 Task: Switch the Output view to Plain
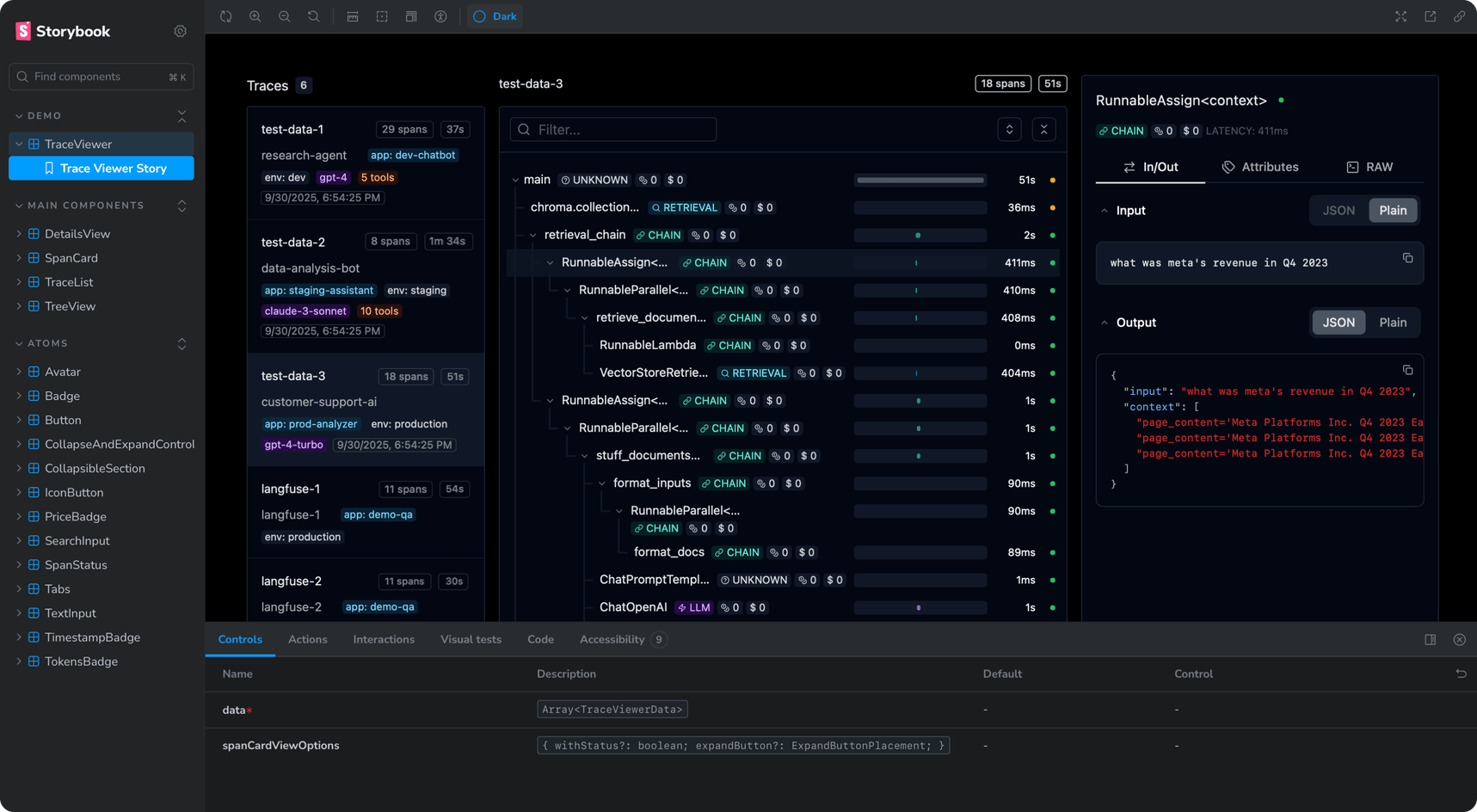pos(1393,322)
